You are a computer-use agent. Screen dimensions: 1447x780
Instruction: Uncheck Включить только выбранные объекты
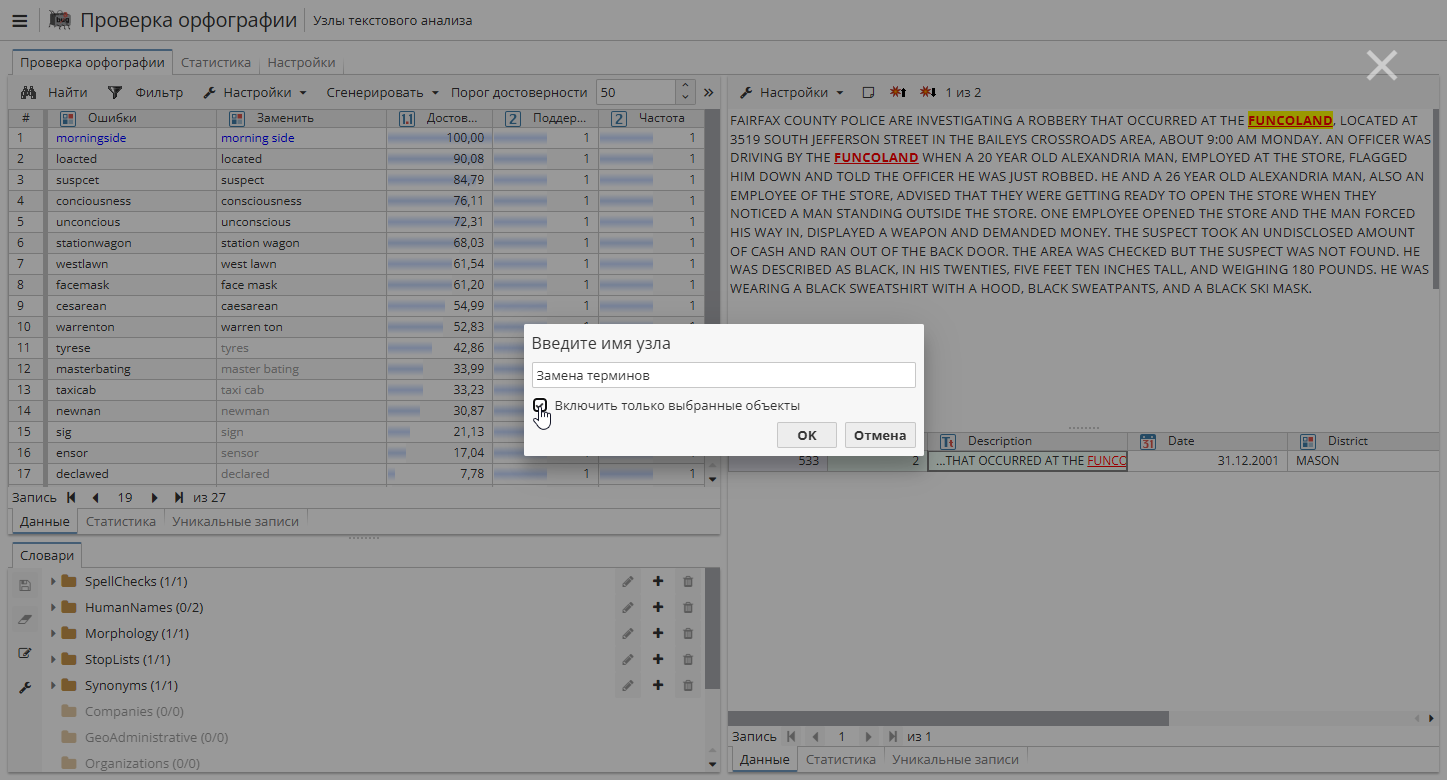(540, 405)
